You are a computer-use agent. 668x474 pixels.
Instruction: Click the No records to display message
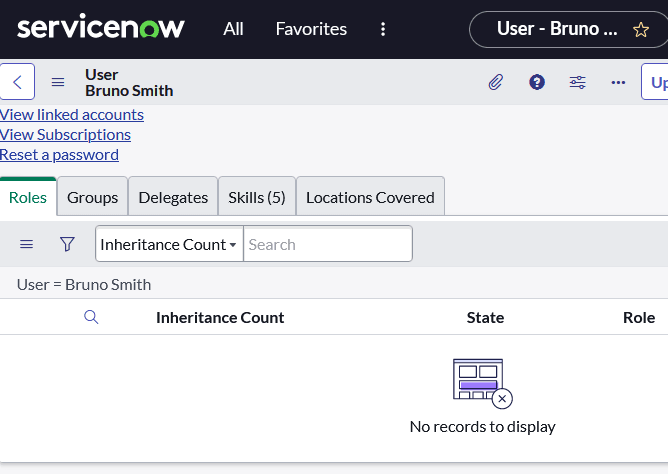pyautogui.click(x=482, y=426)
